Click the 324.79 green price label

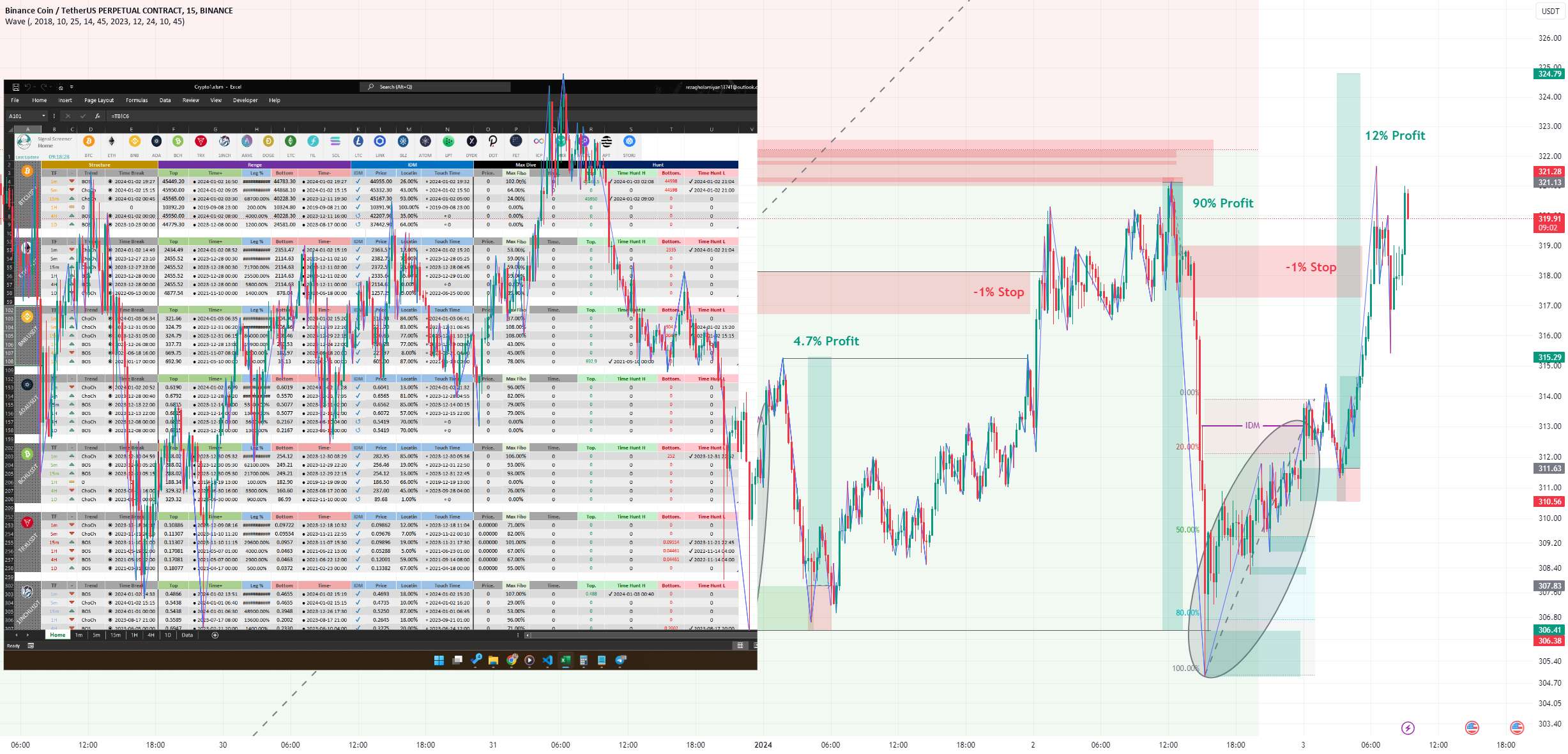click(1549, 74)
